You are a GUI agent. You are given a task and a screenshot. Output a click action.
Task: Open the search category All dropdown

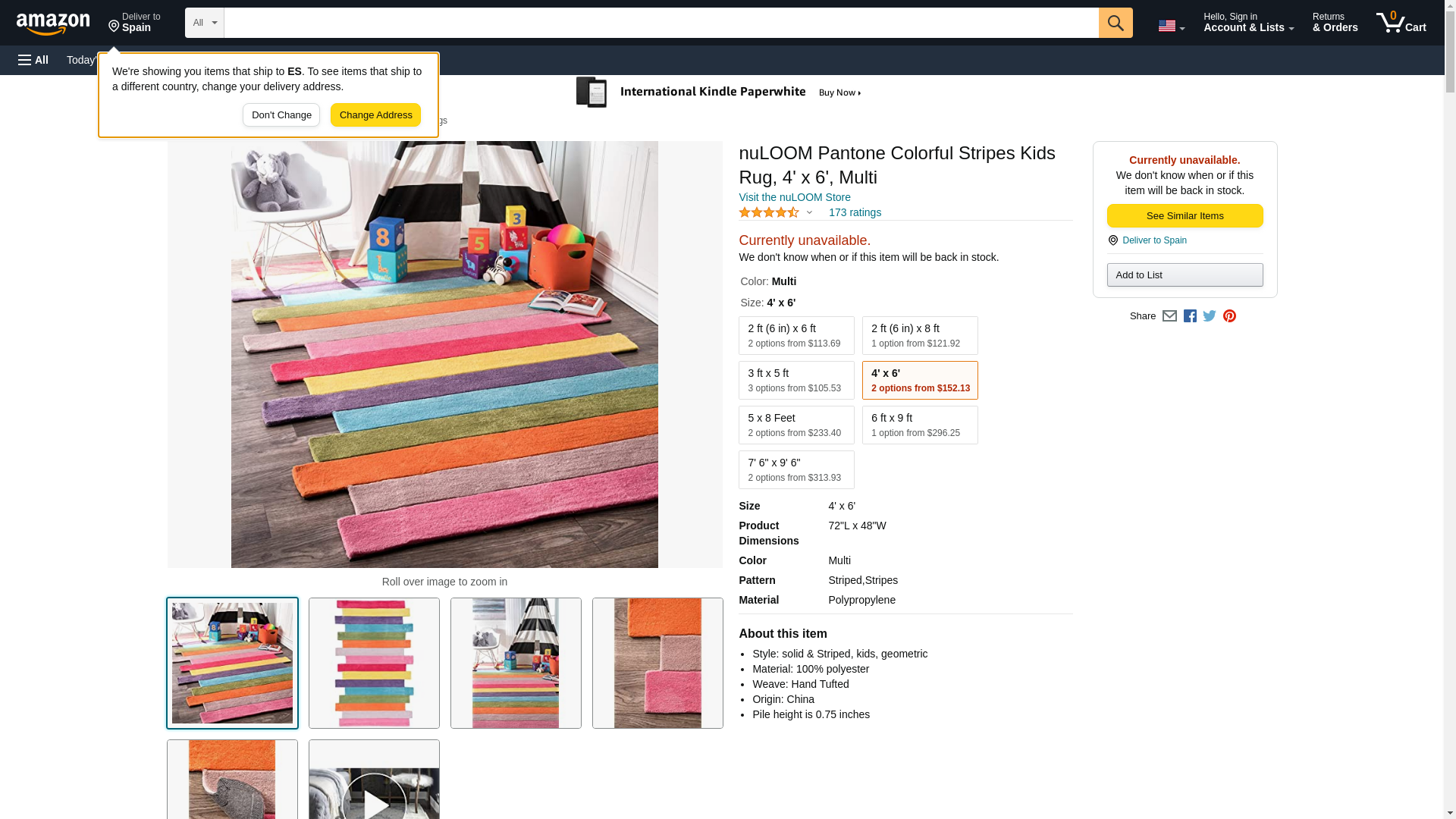coord(204,23)
